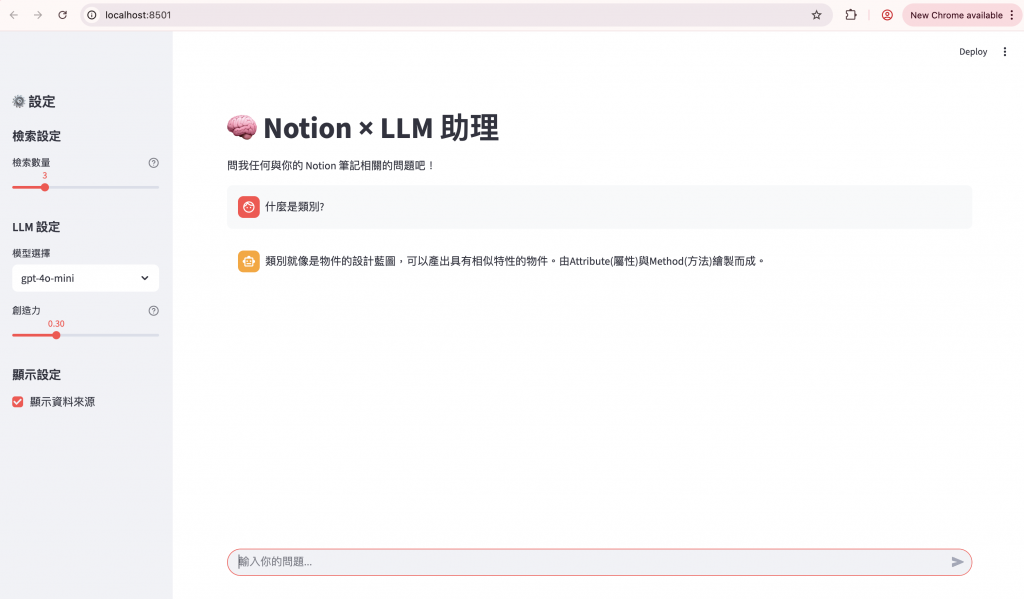Click the Deploy button

[972, 52]
